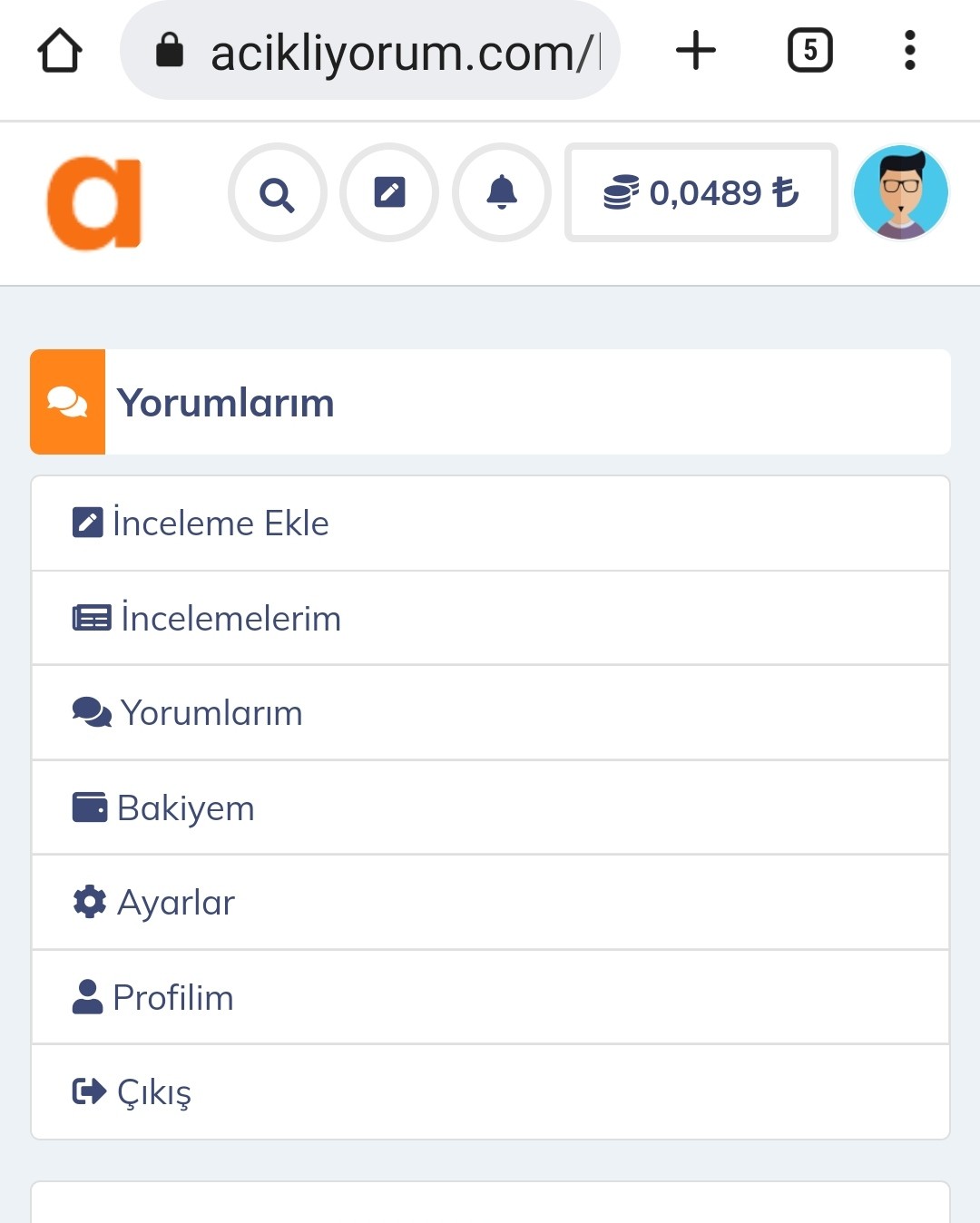Open notifications bell
The image size is (980, 1223).
coord(502,192)
